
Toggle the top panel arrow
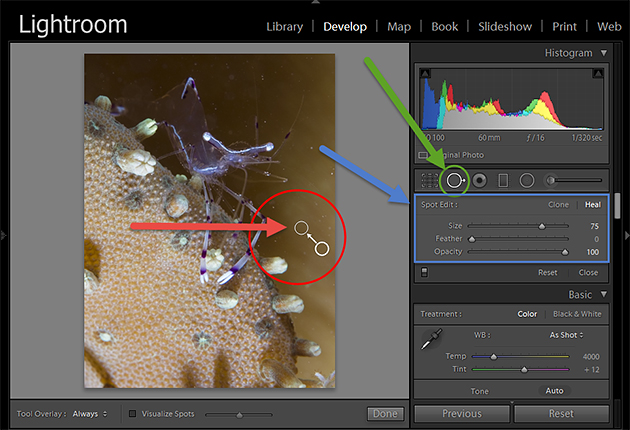pos(315,2)
